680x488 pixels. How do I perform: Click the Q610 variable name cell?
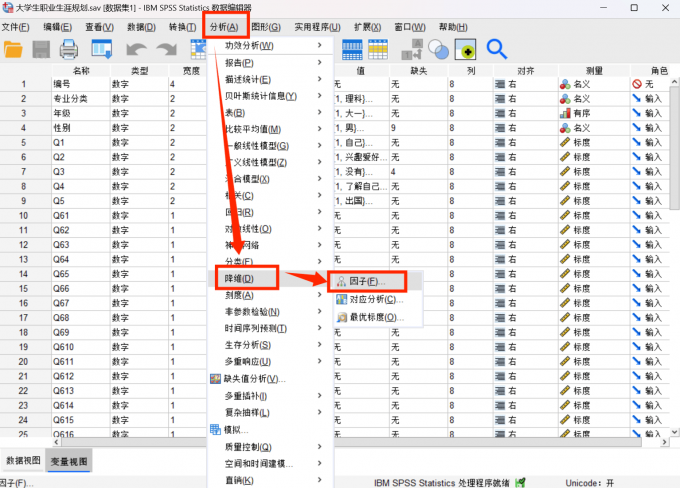click(x=81, y=347)
